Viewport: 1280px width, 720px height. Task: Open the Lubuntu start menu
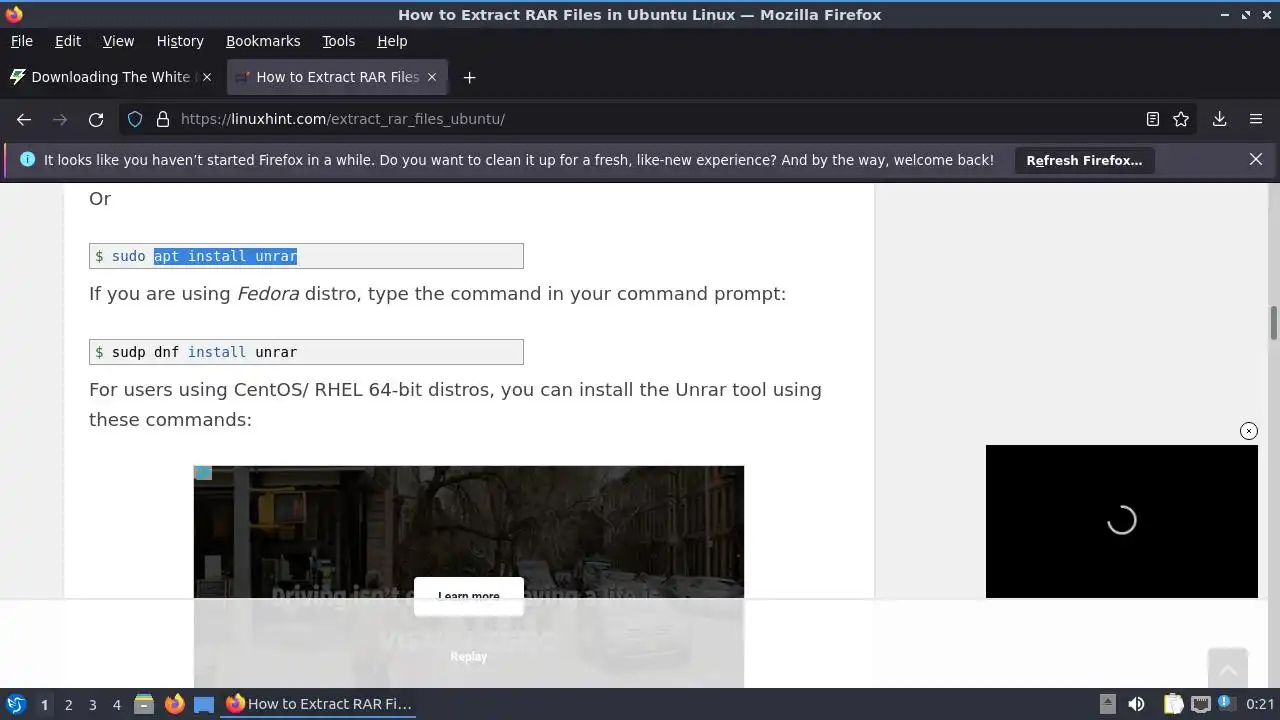(x=16, y=704)
